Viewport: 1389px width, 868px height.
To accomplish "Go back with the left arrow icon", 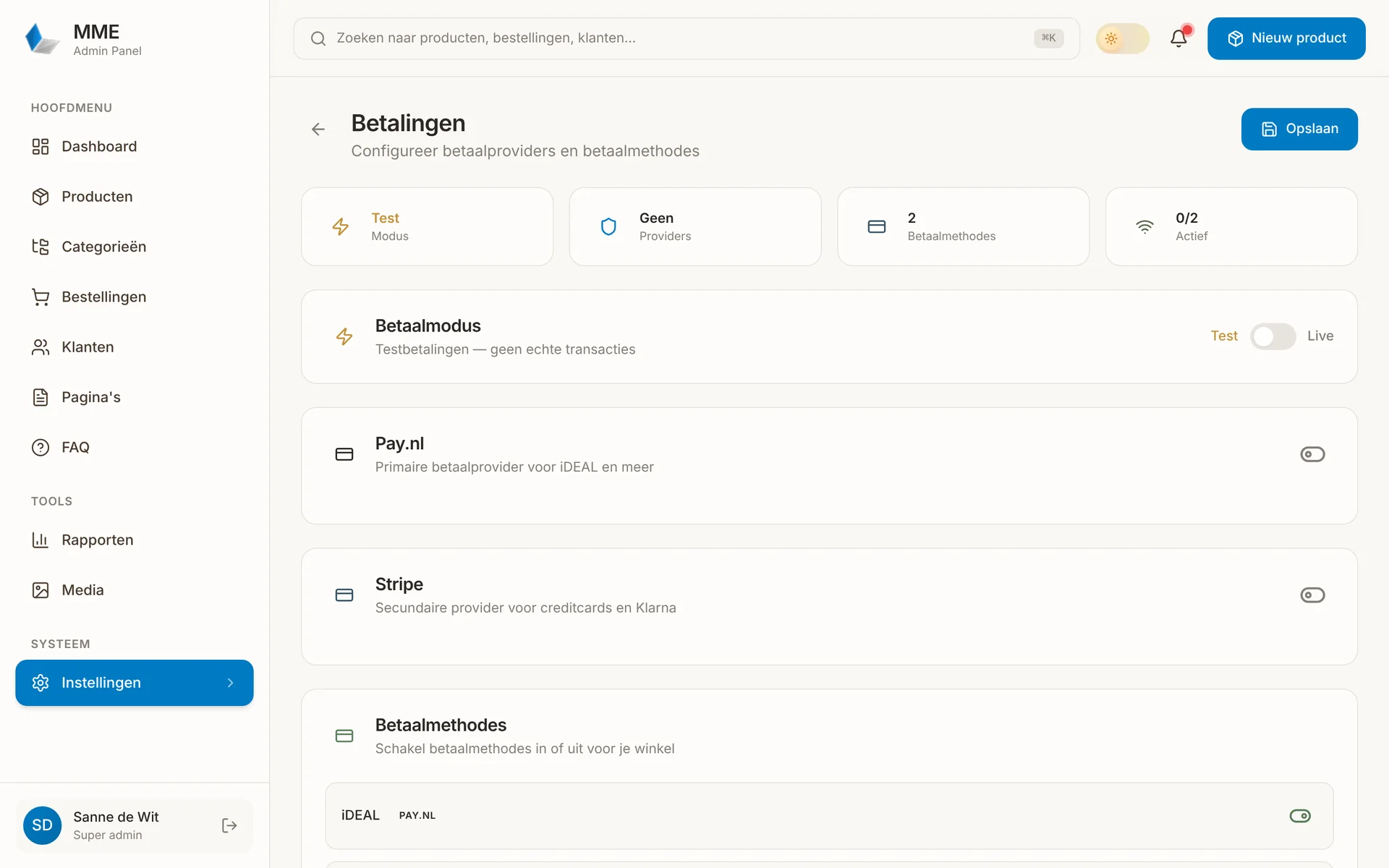I will coord(318,129).
